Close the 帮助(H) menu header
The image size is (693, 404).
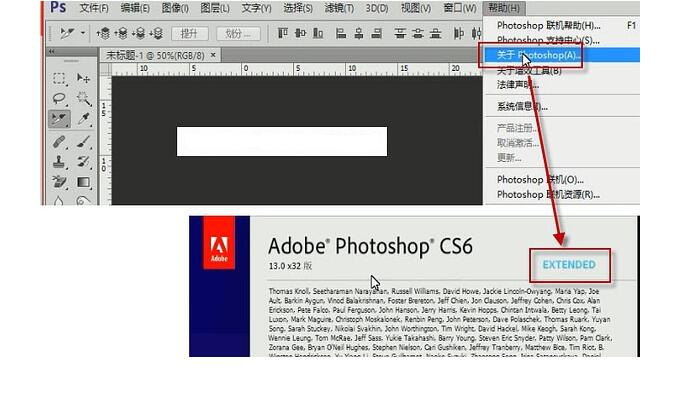point(504,8)
